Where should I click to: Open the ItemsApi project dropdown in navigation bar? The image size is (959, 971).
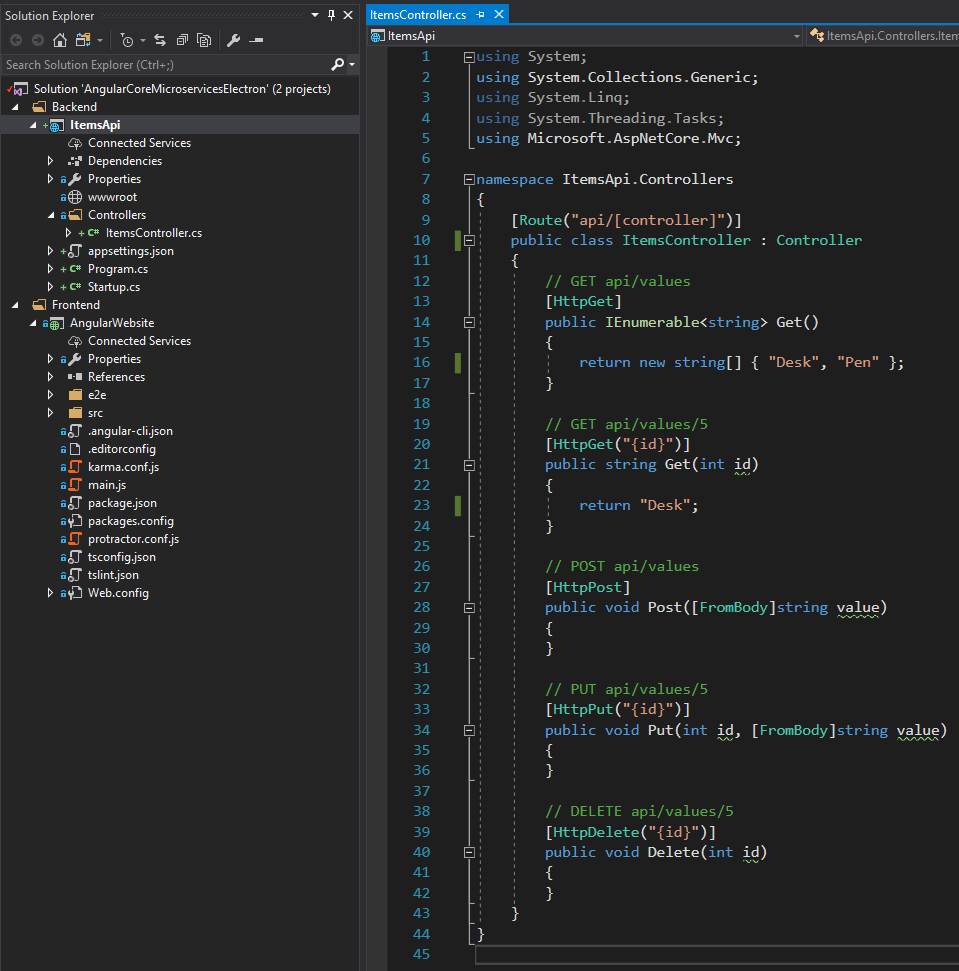pyautogui.click(x=797, y=36)
